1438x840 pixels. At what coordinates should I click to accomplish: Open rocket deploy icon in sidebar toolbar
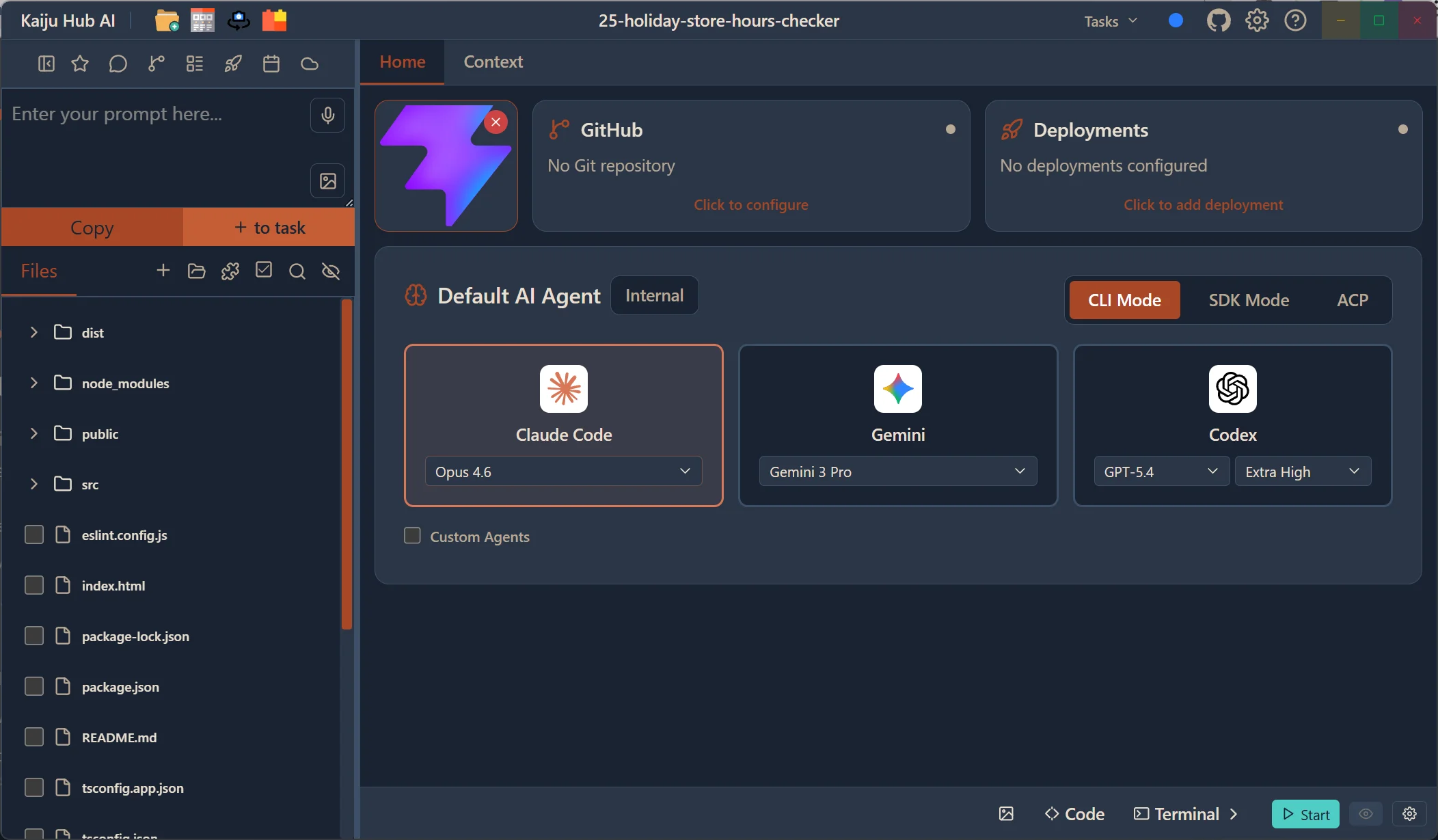233,64
